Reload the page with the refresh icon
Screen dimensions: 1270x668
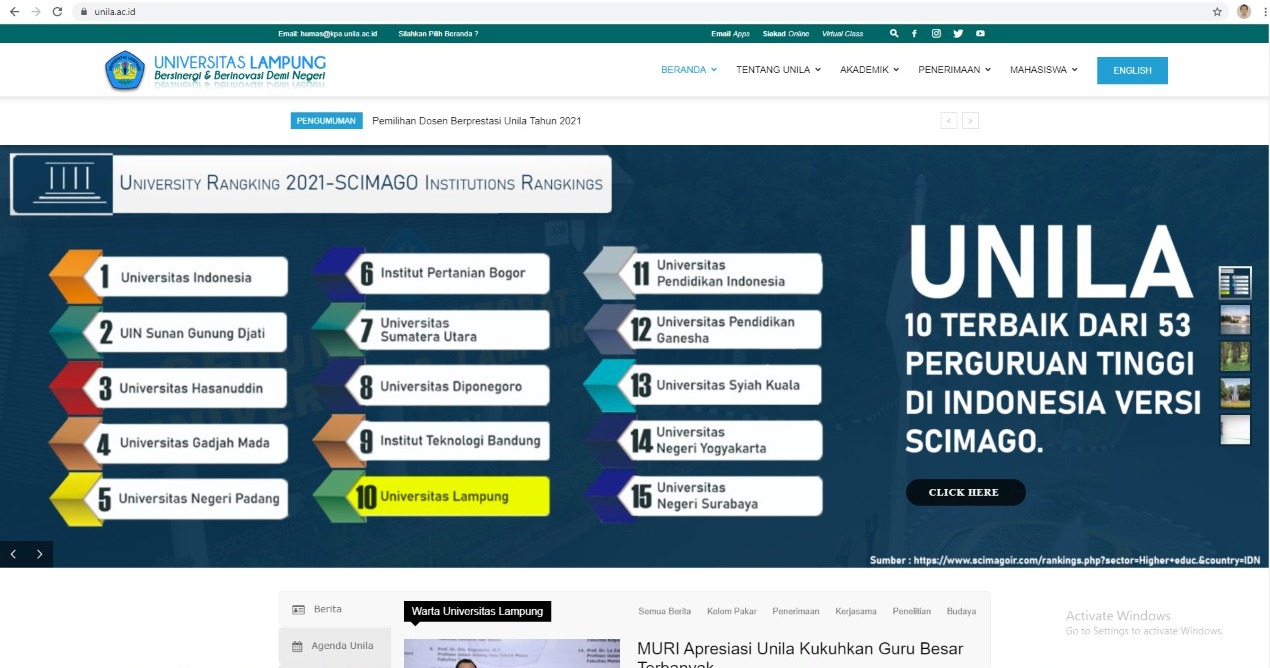click(58, 11)
